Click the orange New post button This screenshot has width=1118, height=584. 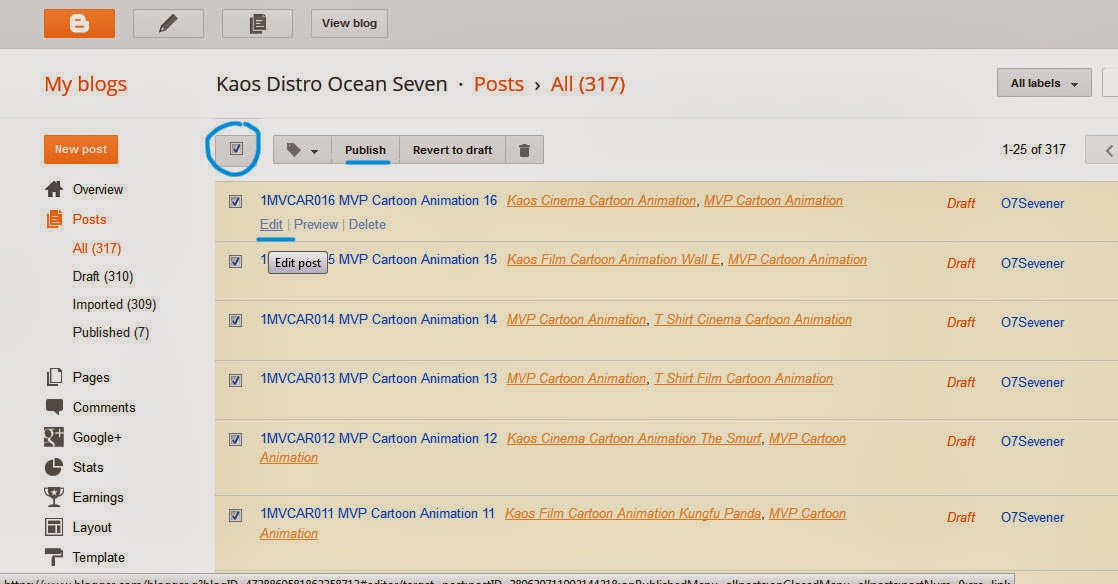81,149
